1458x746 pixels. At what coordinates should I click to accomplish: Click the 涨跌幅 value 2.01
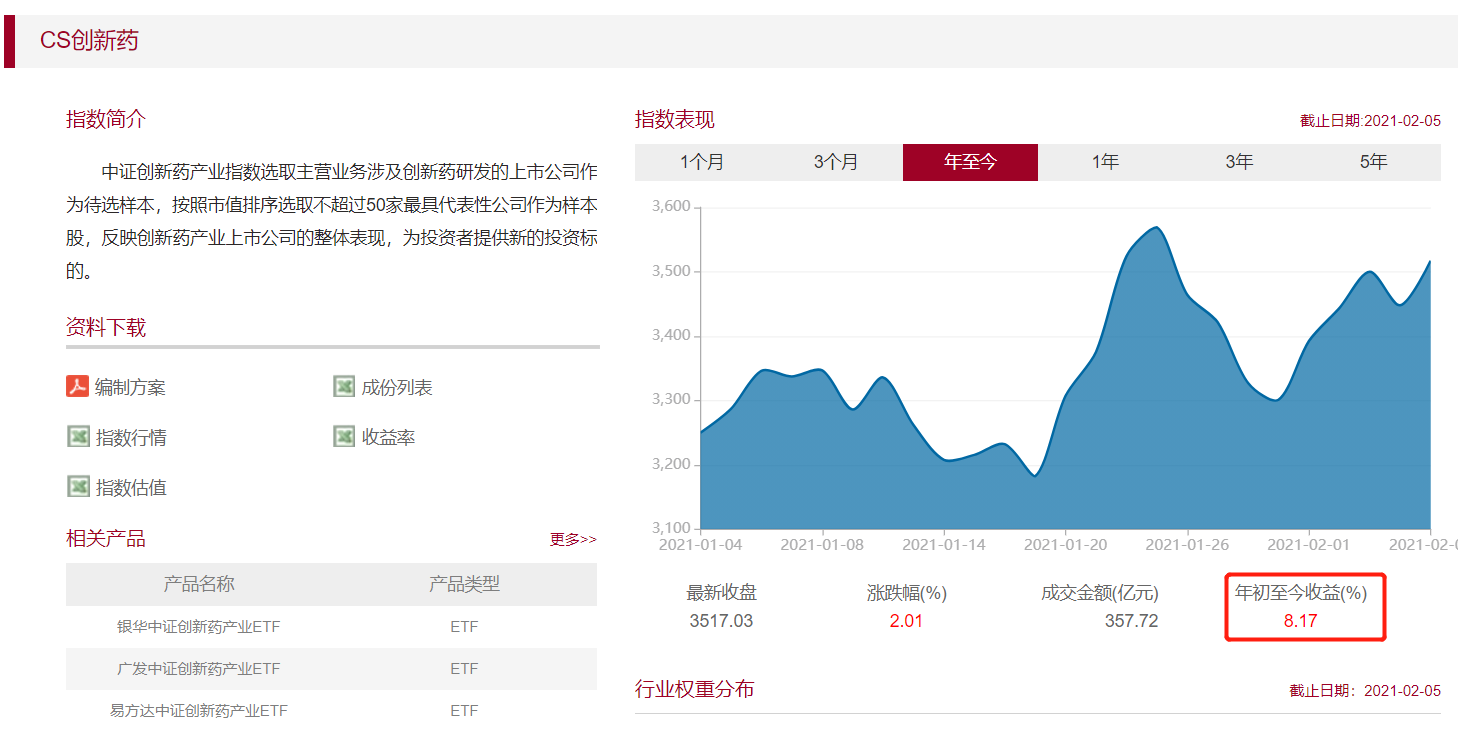click(906, 621)
